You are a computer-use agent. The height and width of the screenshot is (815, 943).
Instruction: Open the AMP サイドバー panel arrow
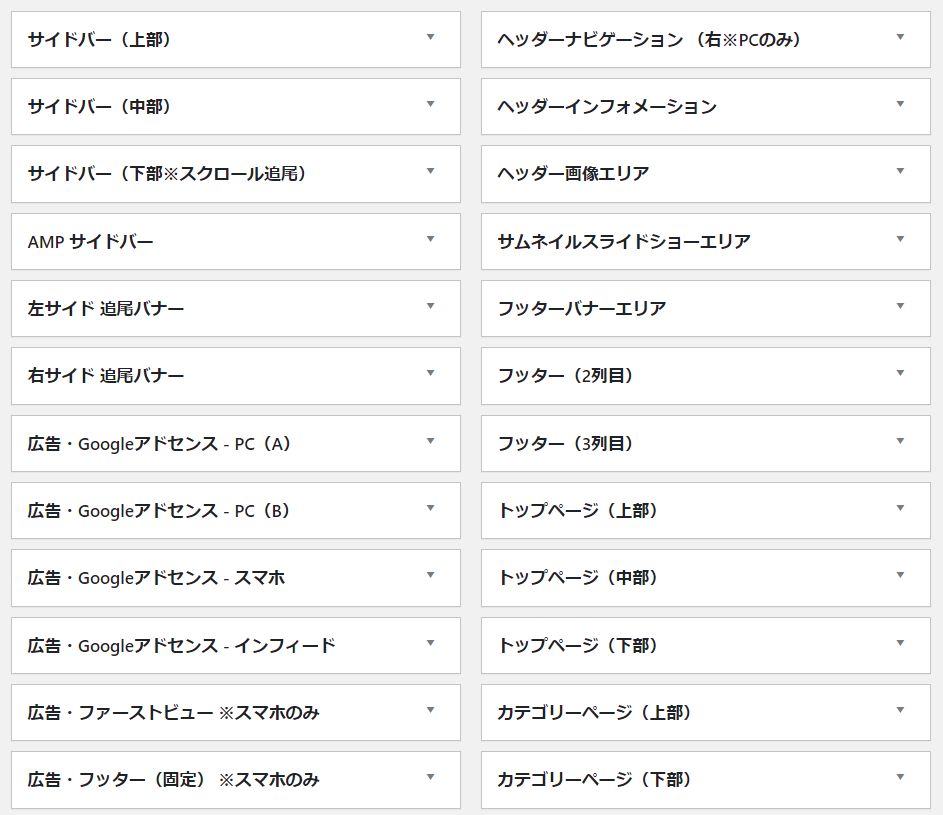click(431, 240)
